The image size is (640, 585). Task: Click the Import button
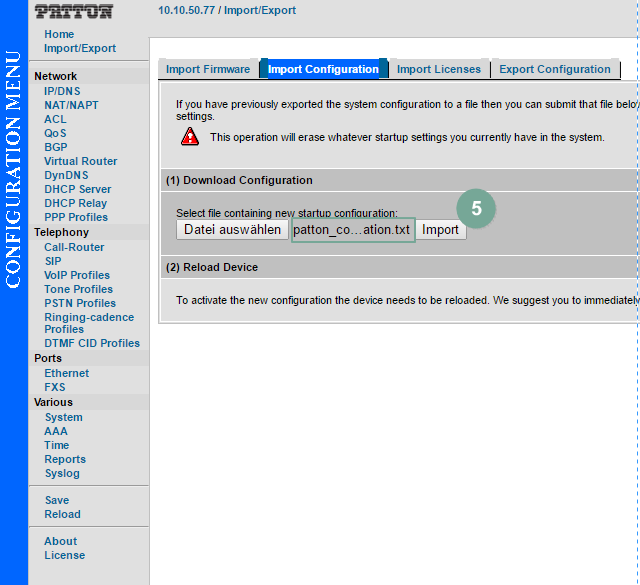point(440,230)
